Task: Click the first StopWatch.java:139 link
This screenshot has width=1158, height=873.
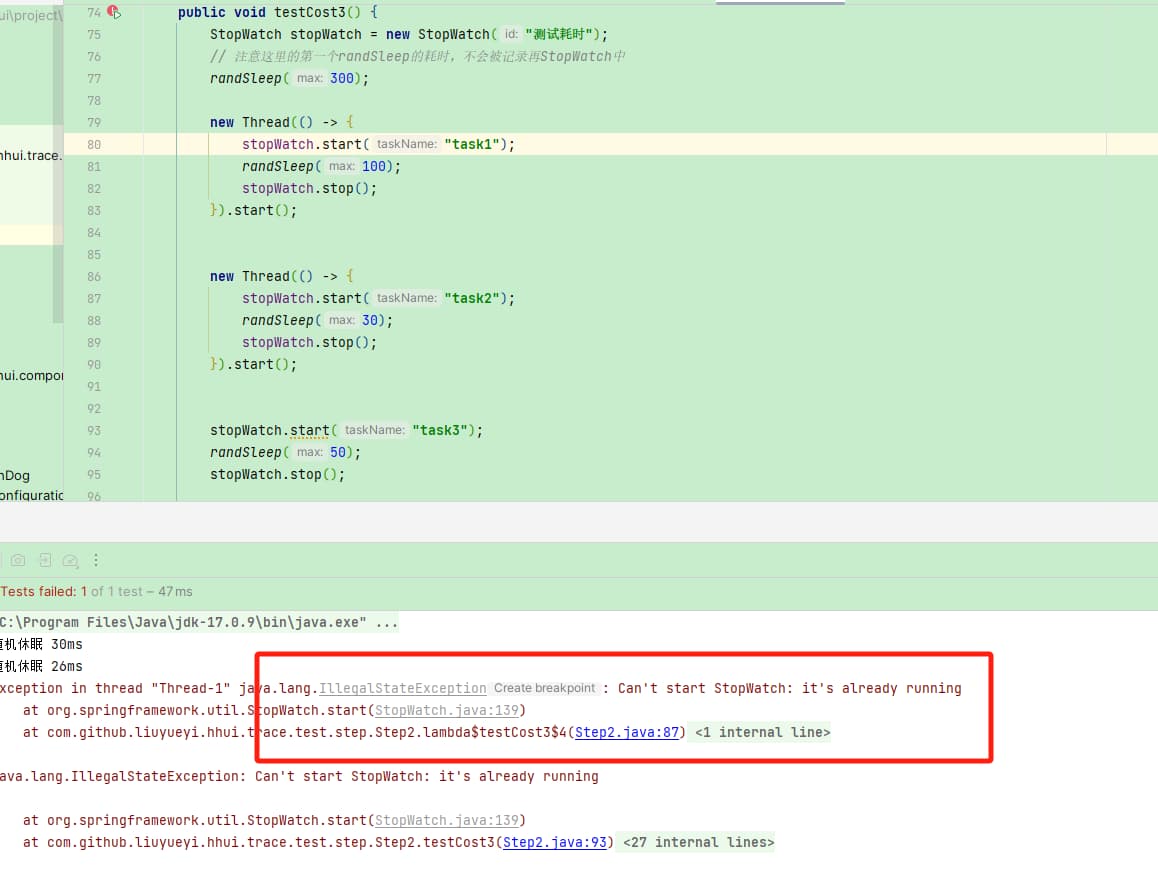Action: (446, 710)
